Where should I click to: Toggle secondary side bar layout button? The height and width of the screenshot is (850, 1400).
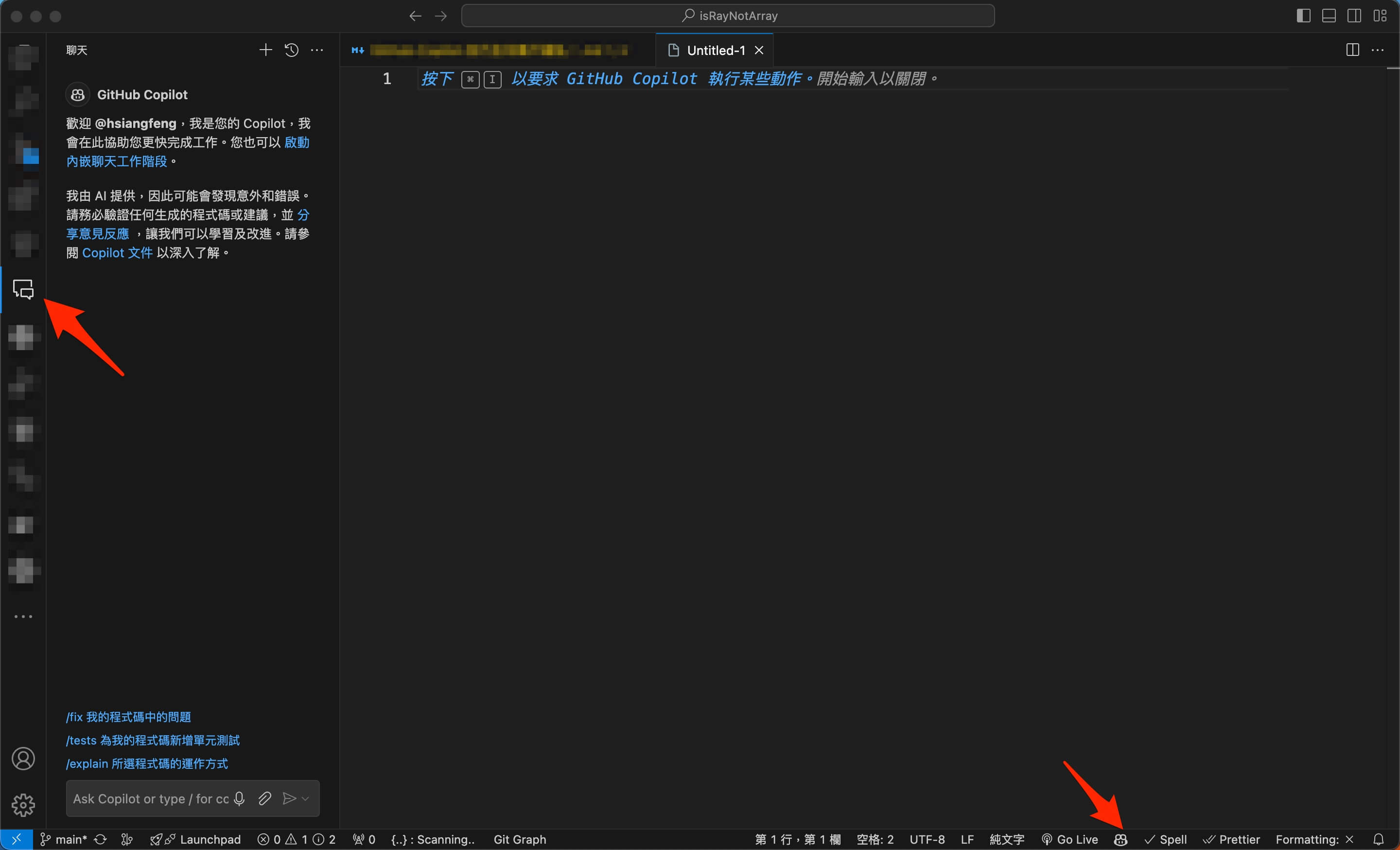click(x=1354, y=16)
